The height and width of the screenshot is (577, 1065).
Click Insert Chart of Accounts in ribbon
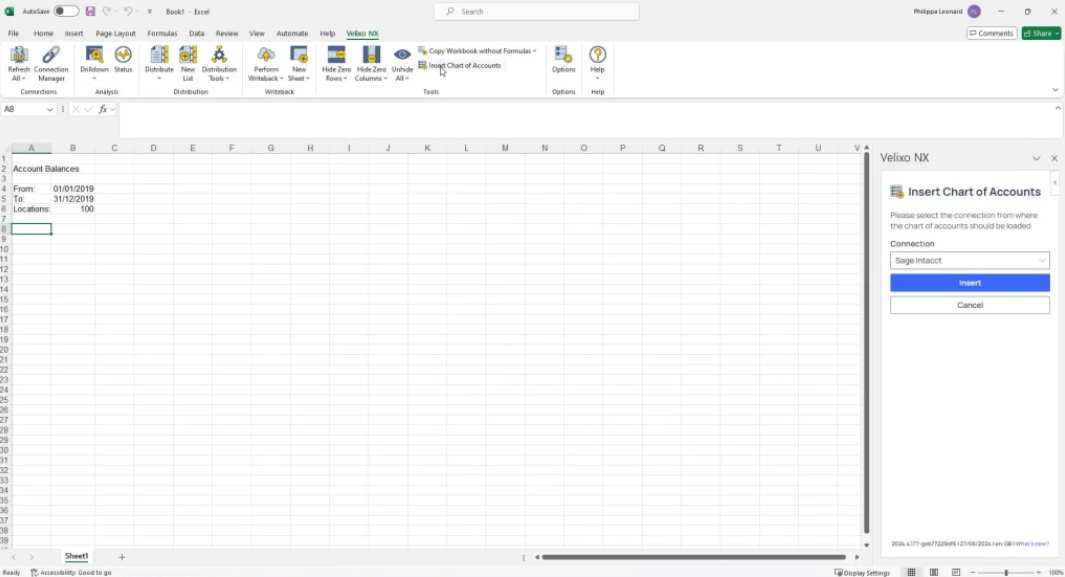pos(460,66)
